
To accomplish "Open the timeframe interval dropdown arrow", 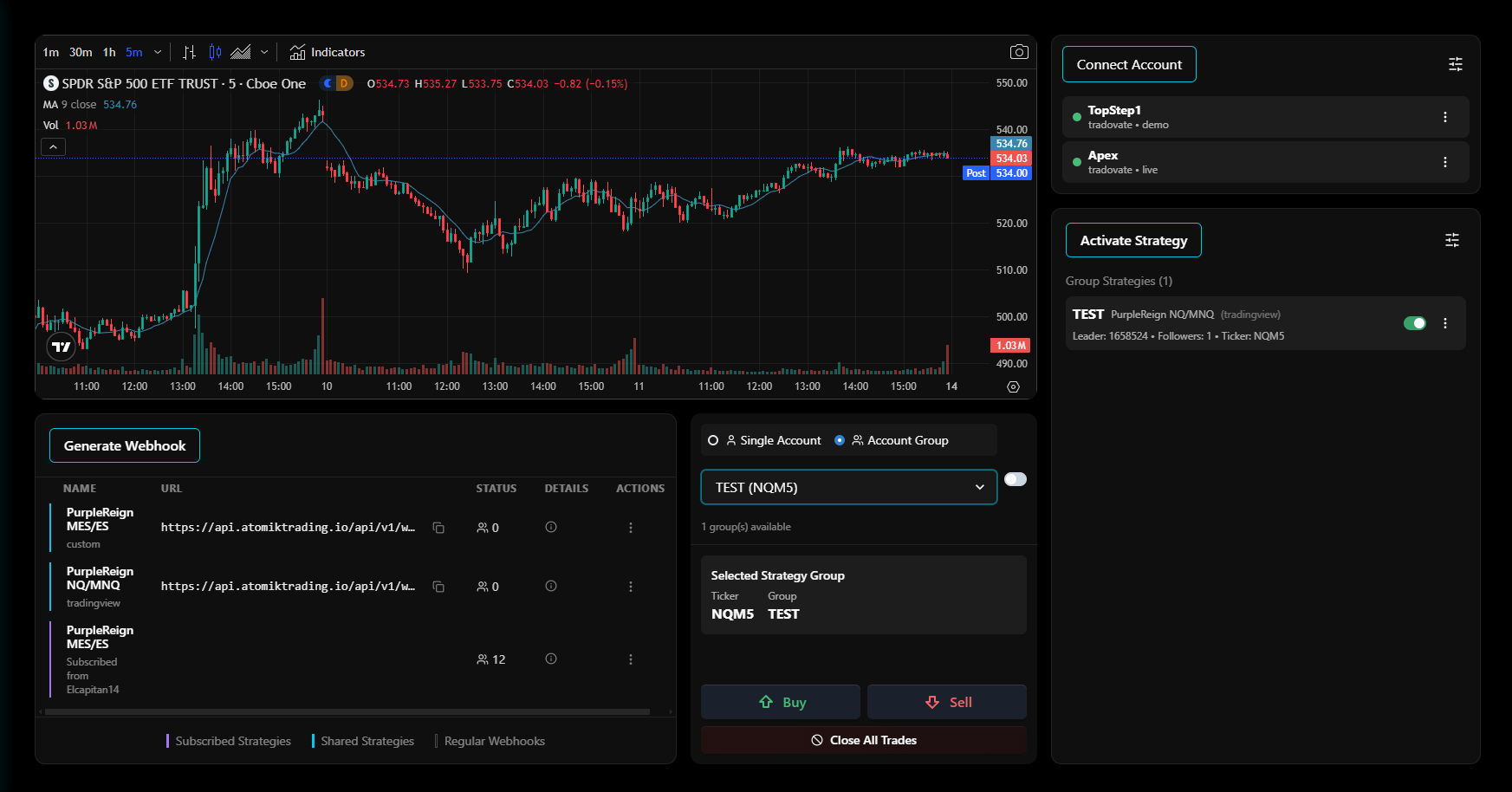I will [x=158, y=52].
